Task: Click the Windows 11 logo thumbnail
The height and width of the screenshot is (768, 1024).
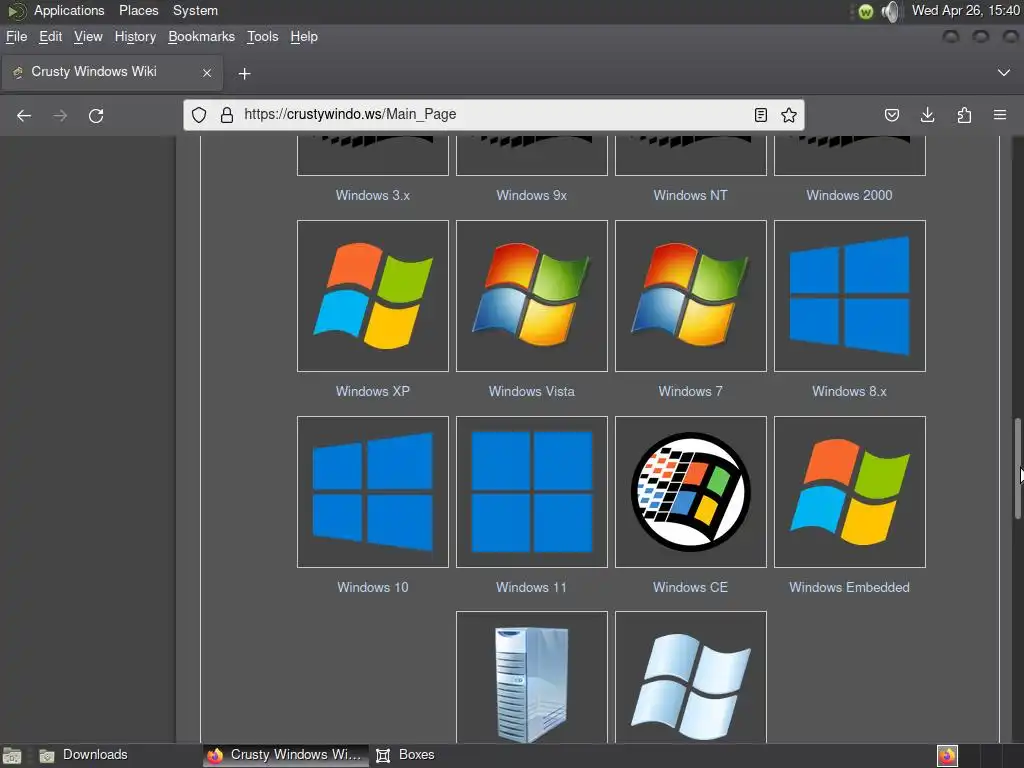Action: pos(532,492)
